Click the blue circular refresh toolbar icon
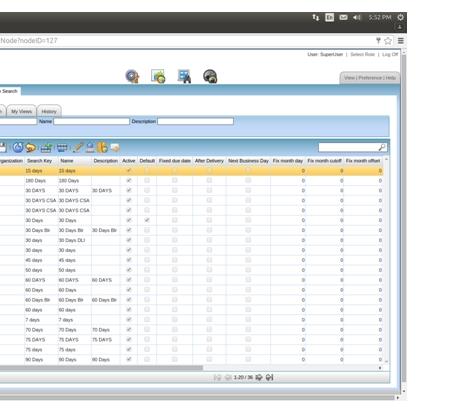The width and height of the screenshot is (464, 408). click(x=18, y=147)
